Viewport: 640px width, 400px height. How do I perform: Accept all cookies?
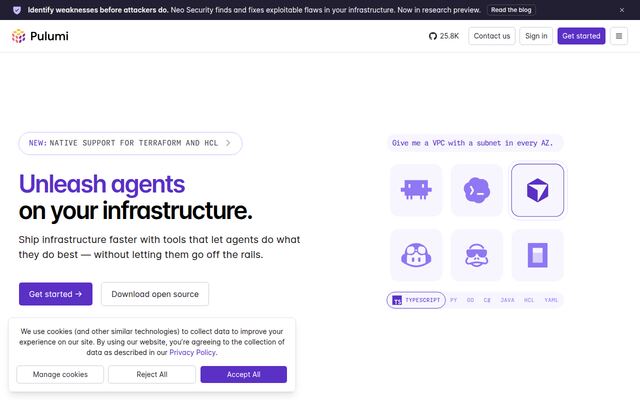tap(244, 374)
